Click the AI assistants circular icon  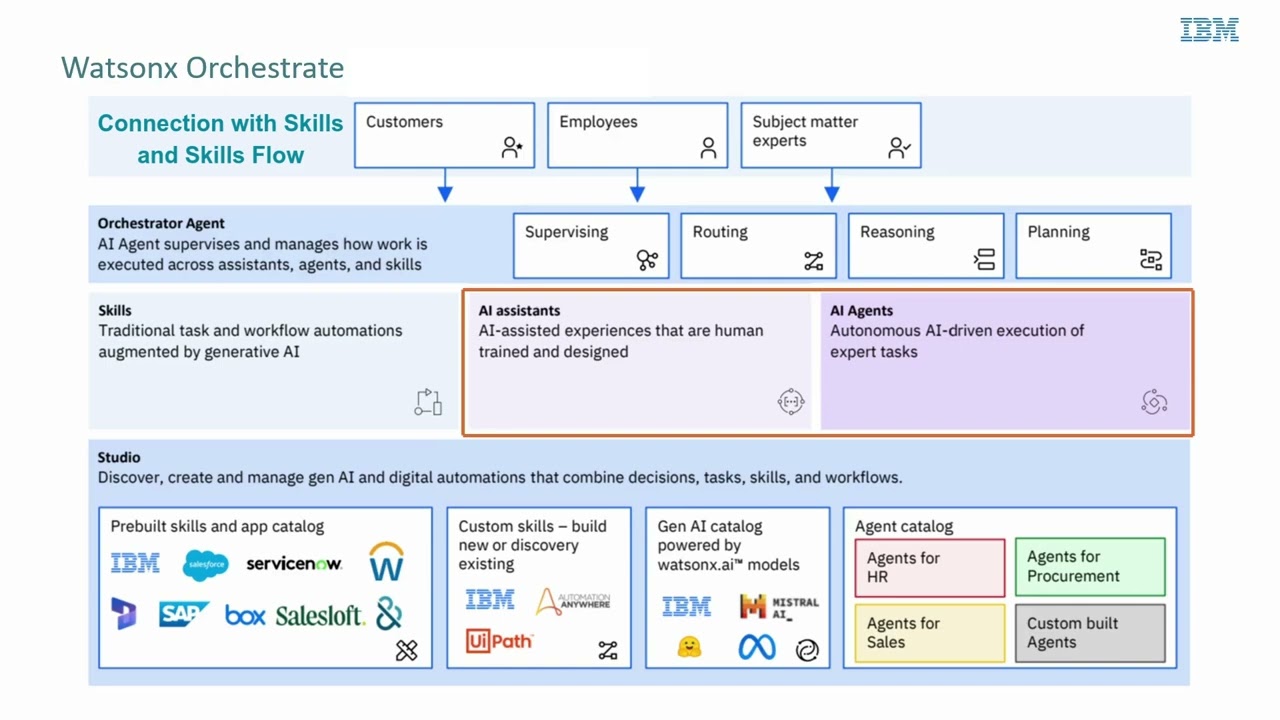(791, 402)
